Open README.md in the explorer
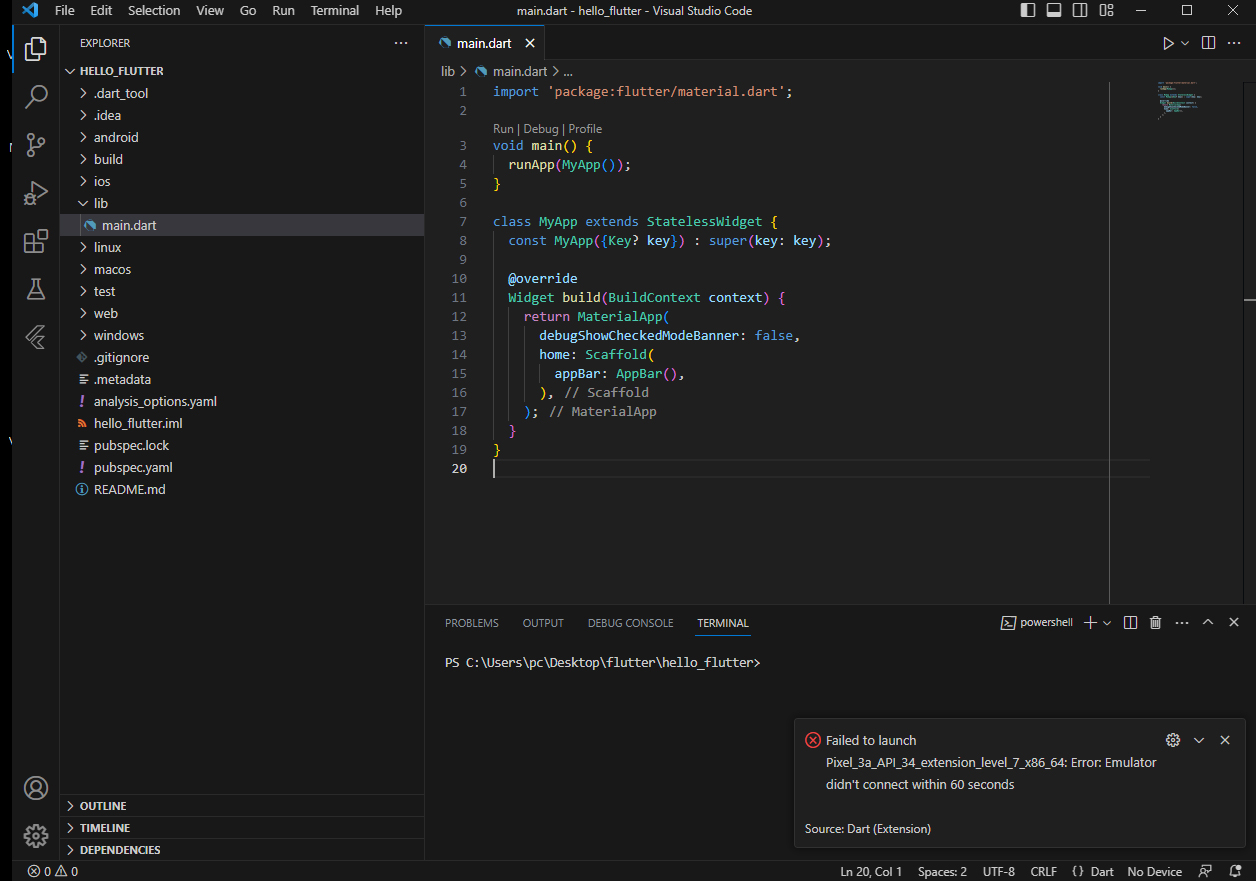 pos(242,489)
